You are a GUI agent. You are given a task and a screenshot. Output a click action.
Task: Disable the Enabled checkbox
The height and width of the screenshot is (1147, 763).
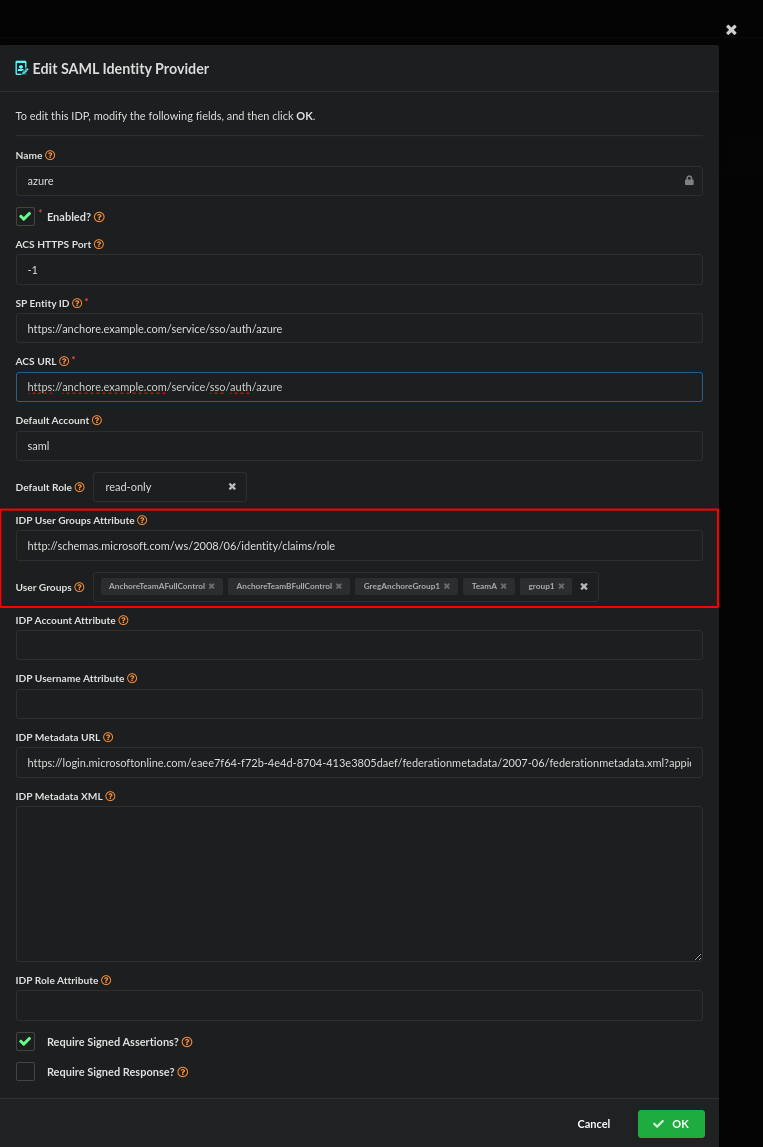25,216
